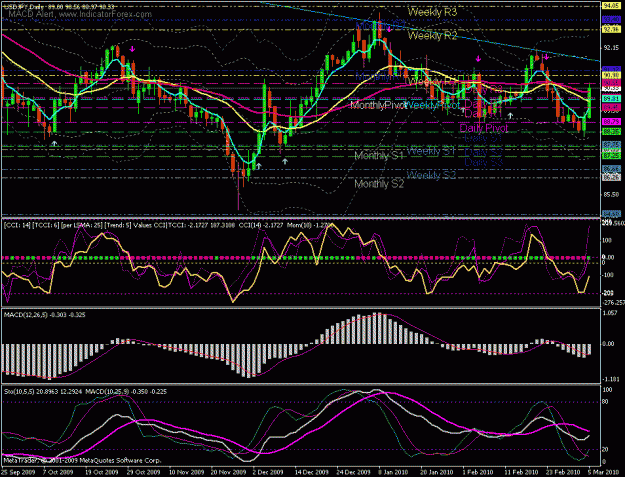This screenshot has width=625, height=477.
Task: Click the green 87.25 price tag
Action: 611,156
